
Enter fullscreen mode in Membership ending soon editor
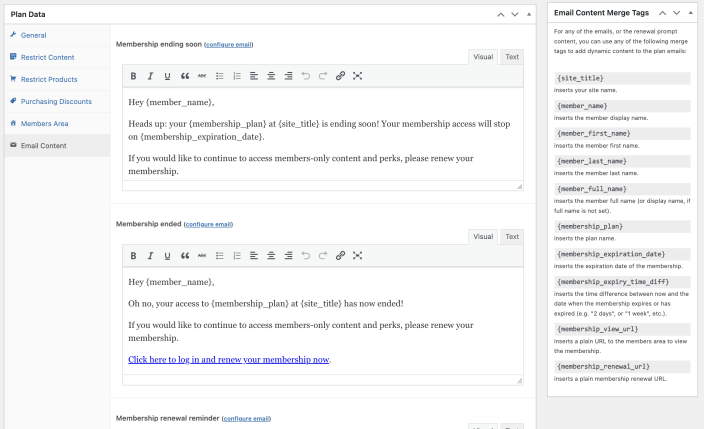click(x=357, y=76)
